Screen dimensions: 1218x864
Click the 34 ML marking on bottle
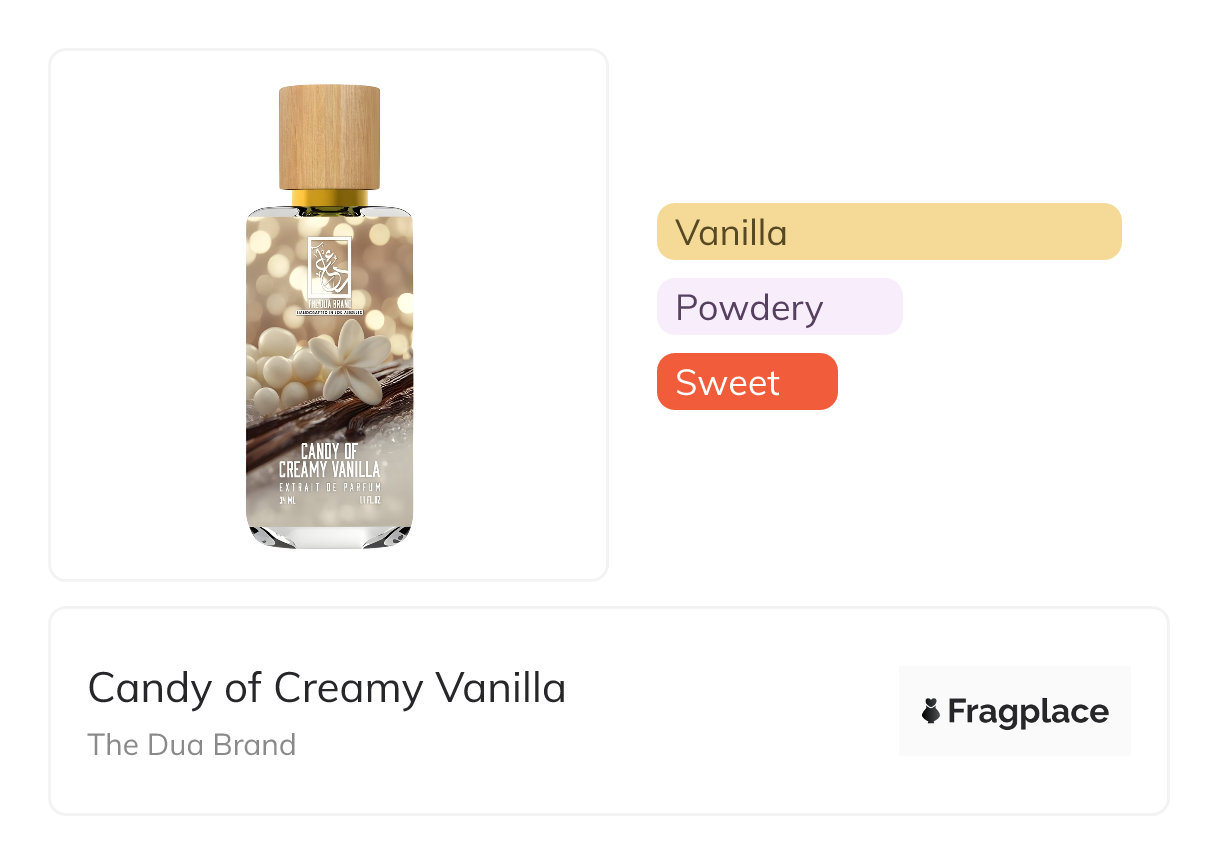click(286, 500)
